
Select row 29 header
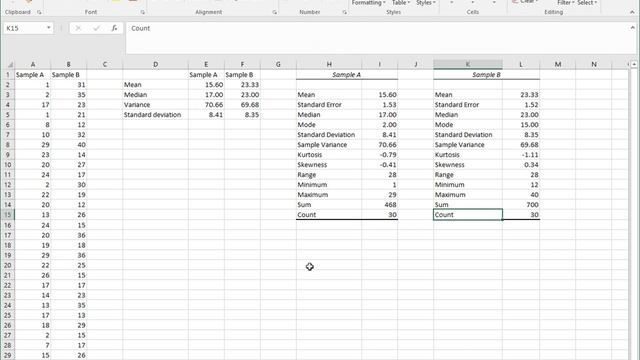coord(7,355)
